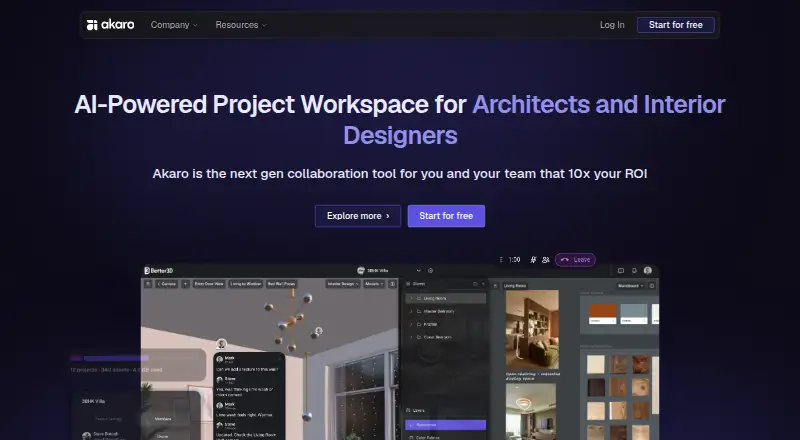The width and height of the screenshot is (800, 440).
Task: Open the Company dropdown menu
Action: 174,25
